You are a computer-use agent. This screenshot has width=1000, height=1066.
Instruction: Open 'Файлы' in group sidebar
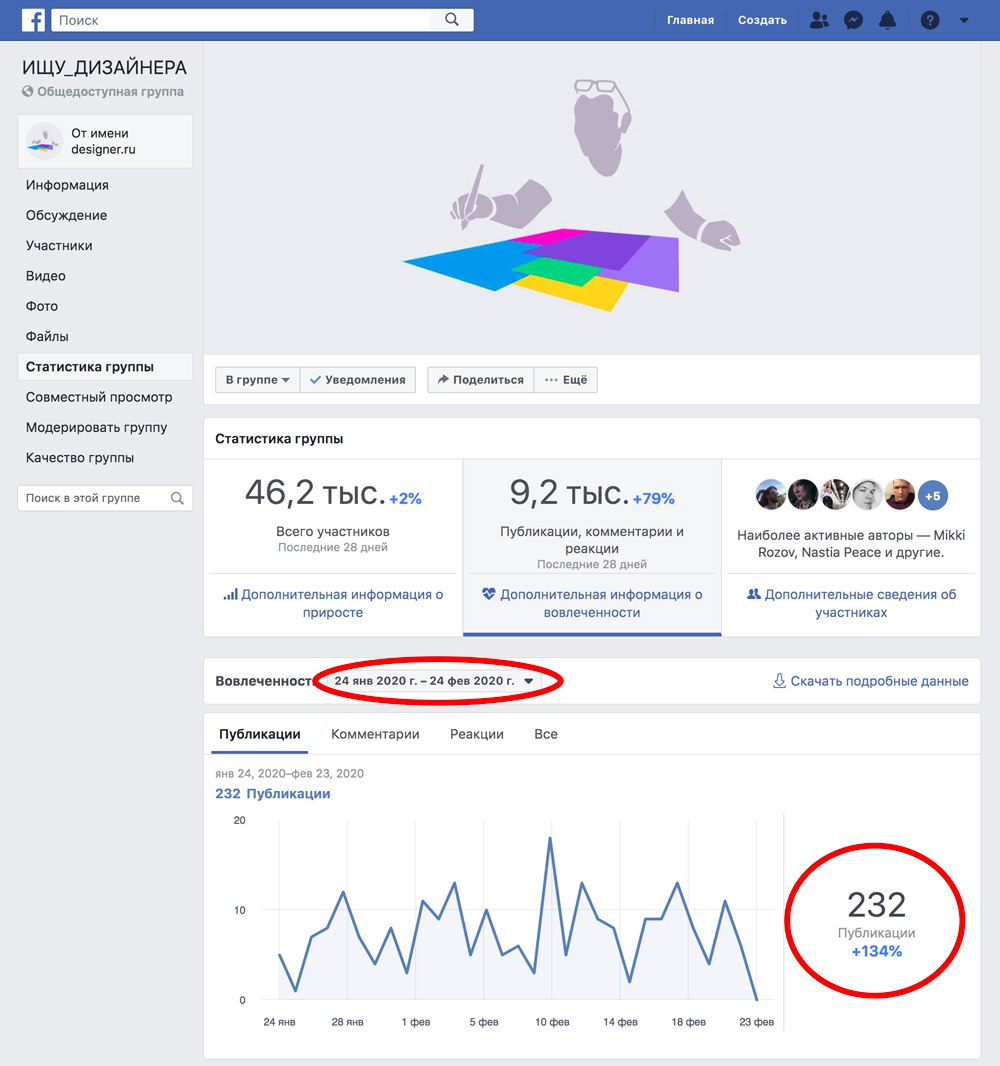point(47,337)
